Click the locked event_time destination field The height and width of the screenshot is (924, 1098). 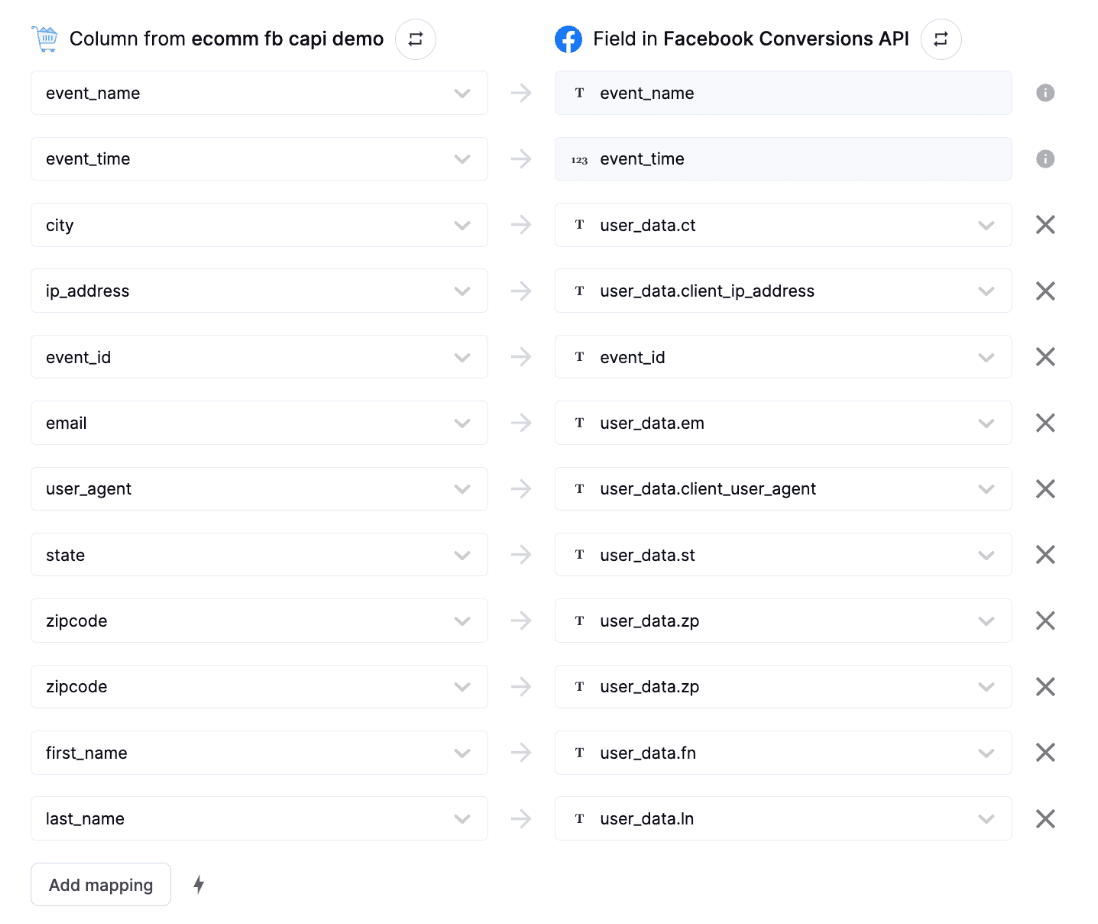[x=783, y=159]
